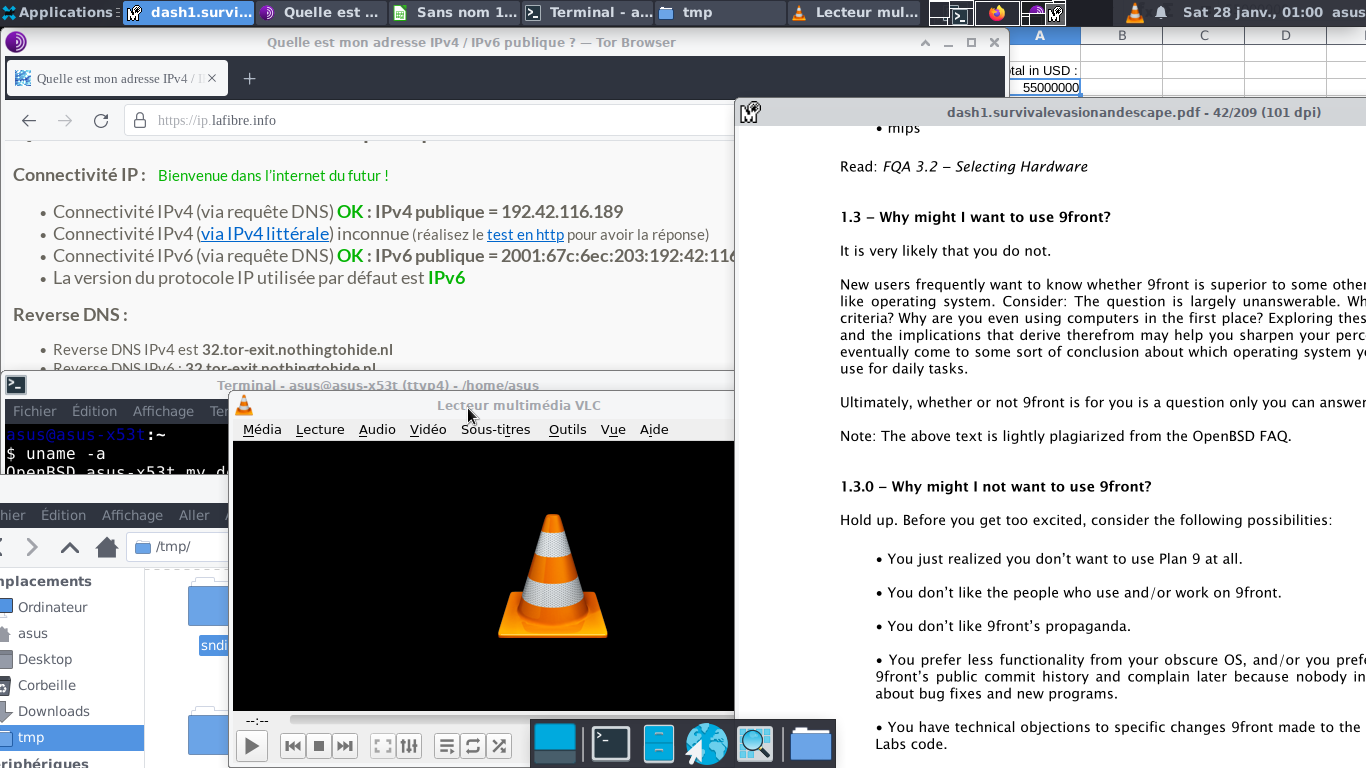Skip to next media in VLC
Image resolution: width=1366 pixels, height=768 pixels.
[x=345, y=746]
